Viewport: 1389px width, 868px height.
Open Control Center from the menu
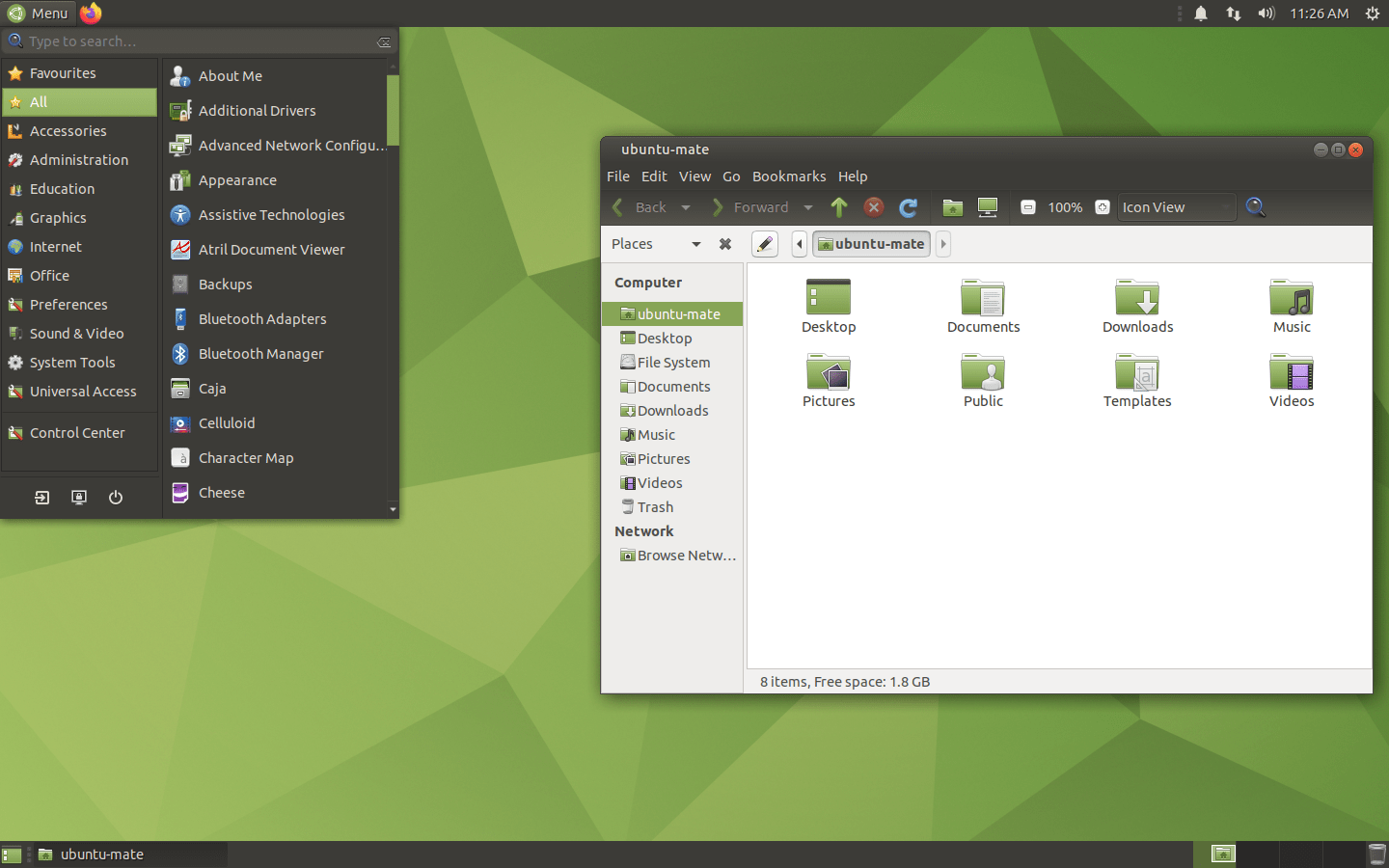[79, 433]
